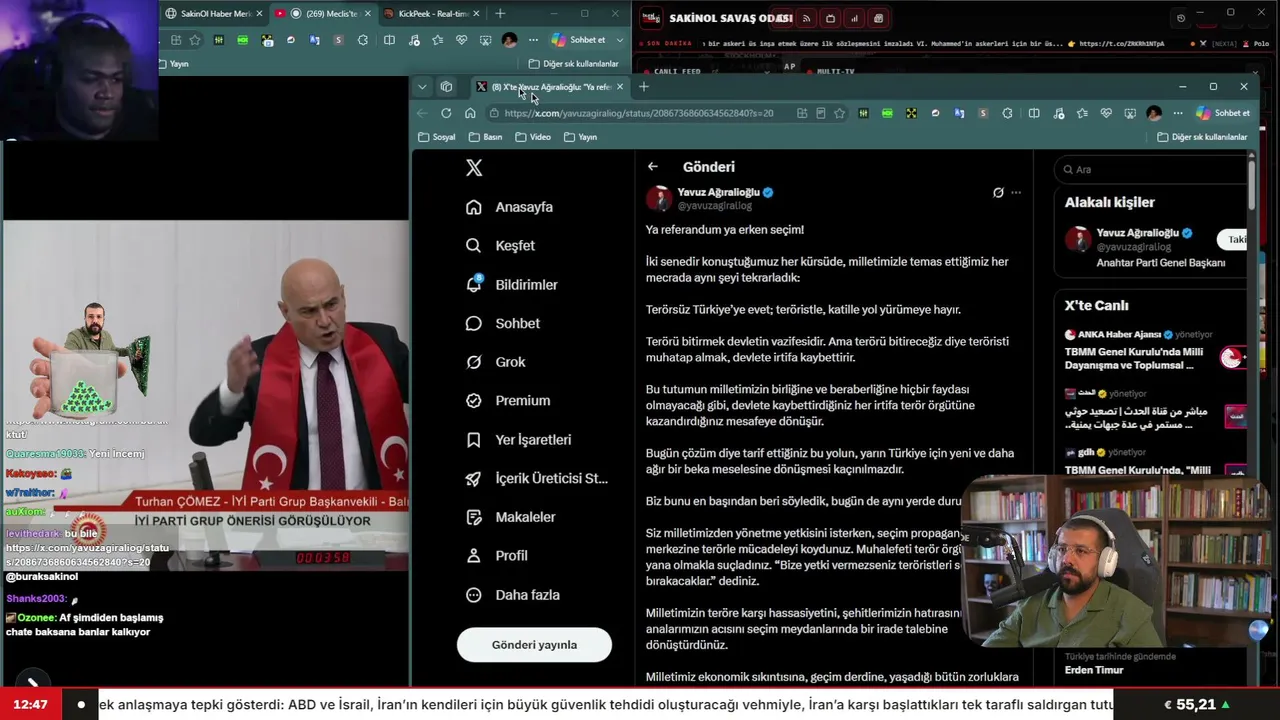
Task: Switch to SakinOl Haber Merkezi tab
Action: [x=214, y=13]
